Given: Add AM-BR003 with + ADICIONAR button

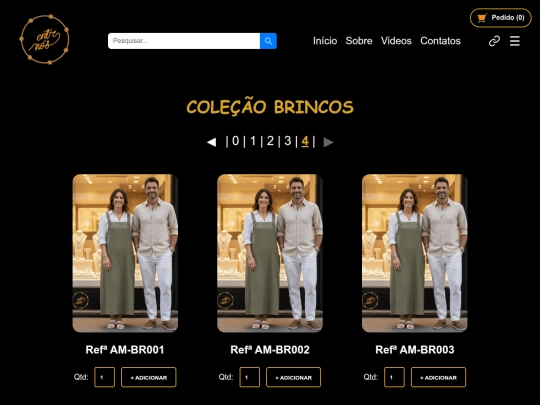Looking at the screenshot, I should [x=438, y=377].
